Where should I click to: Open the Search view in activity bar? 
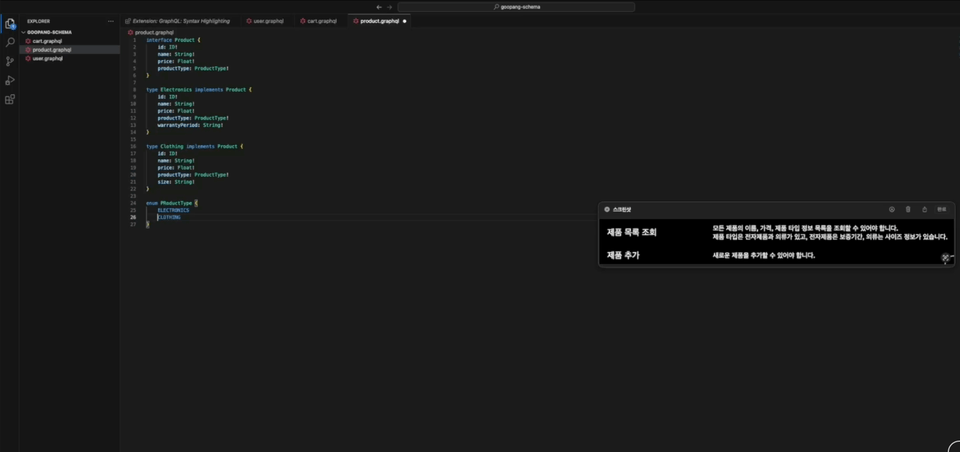point(9,42)
